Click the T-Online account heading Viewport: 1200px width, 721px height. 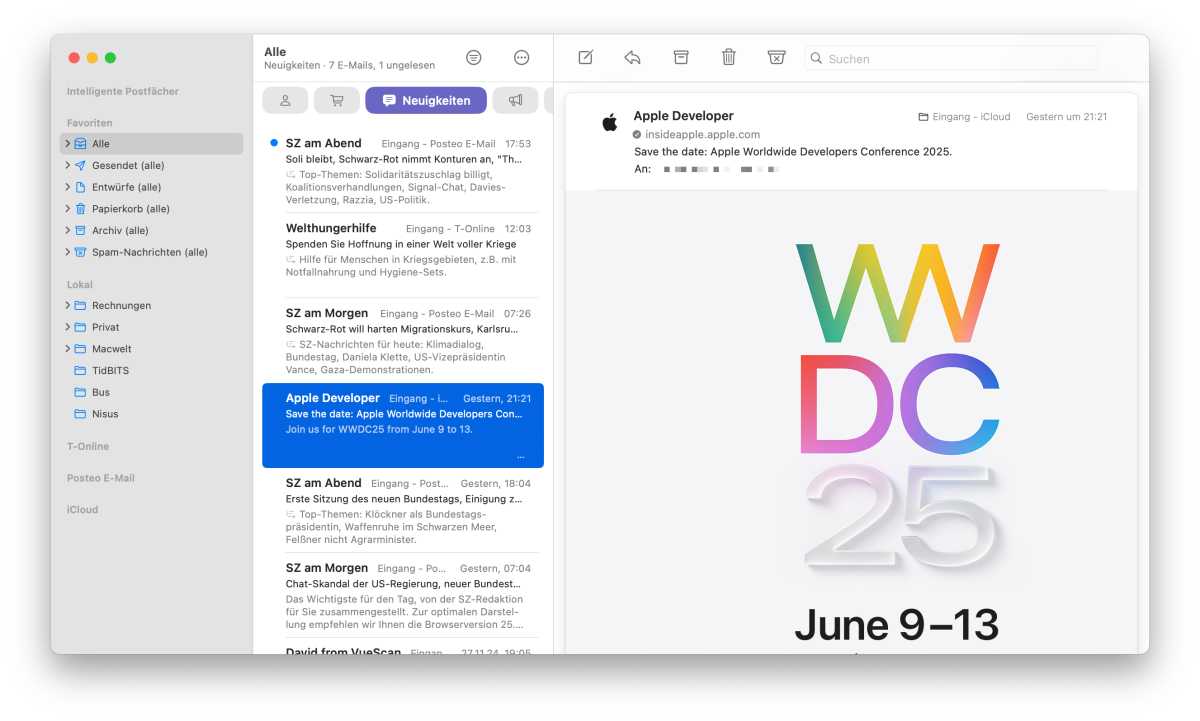(88, 446)
